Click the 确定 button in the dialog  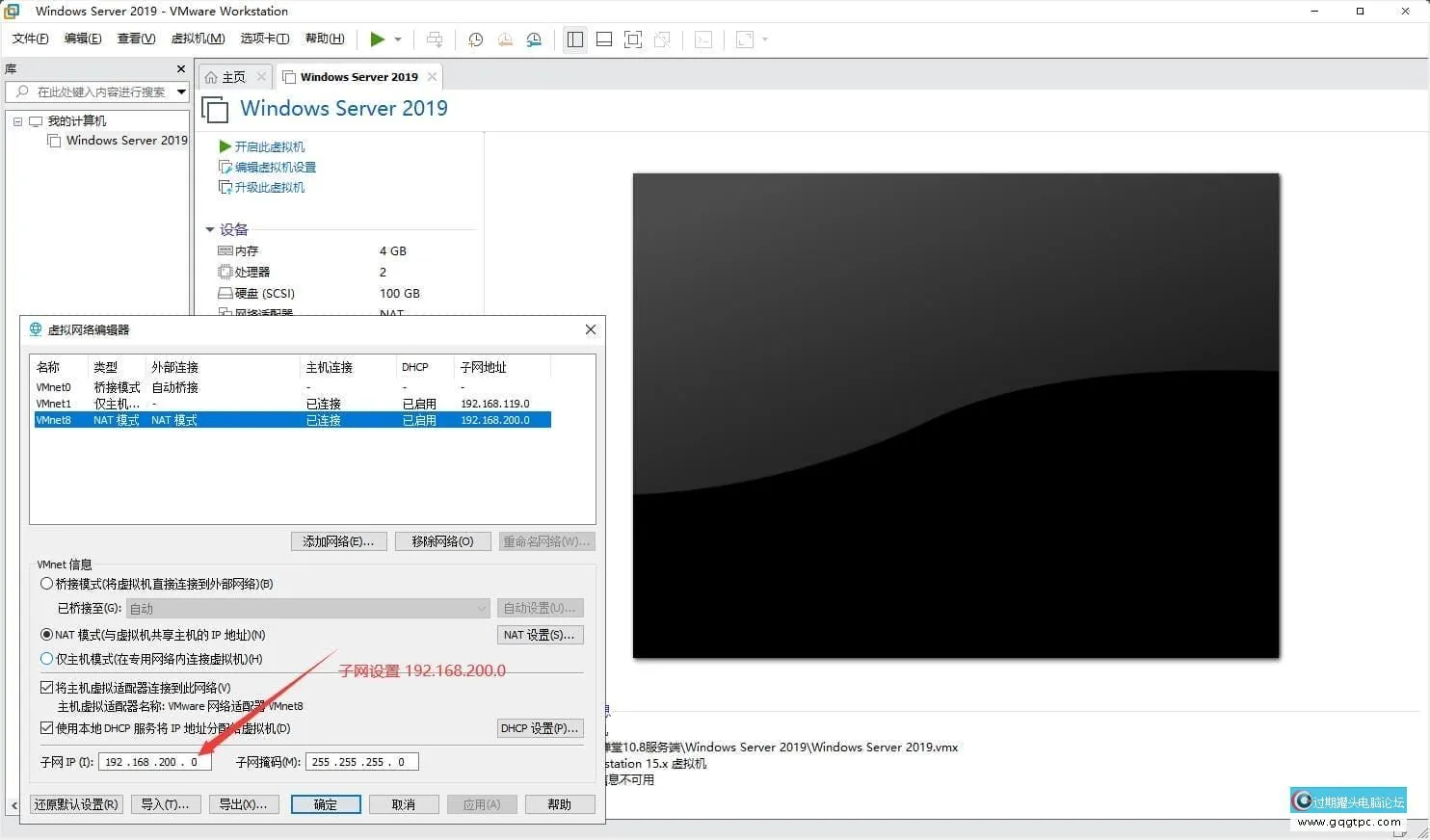pos(326,804)
